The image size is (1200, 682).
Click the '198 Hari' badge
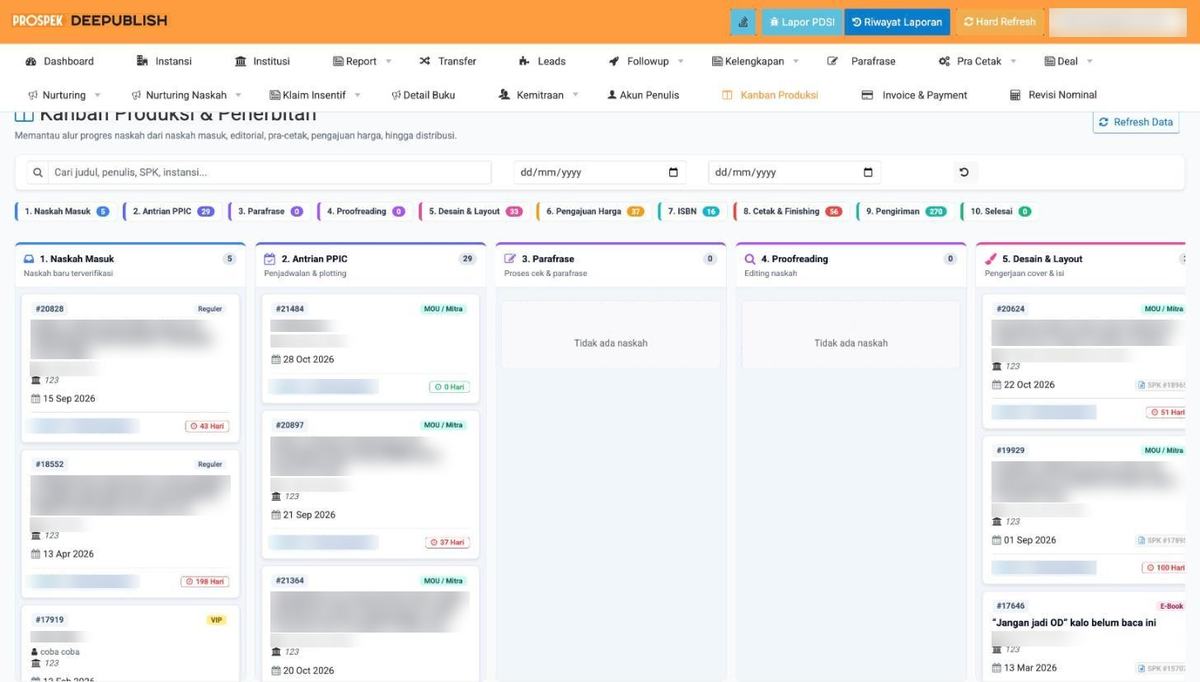(204, 581)
